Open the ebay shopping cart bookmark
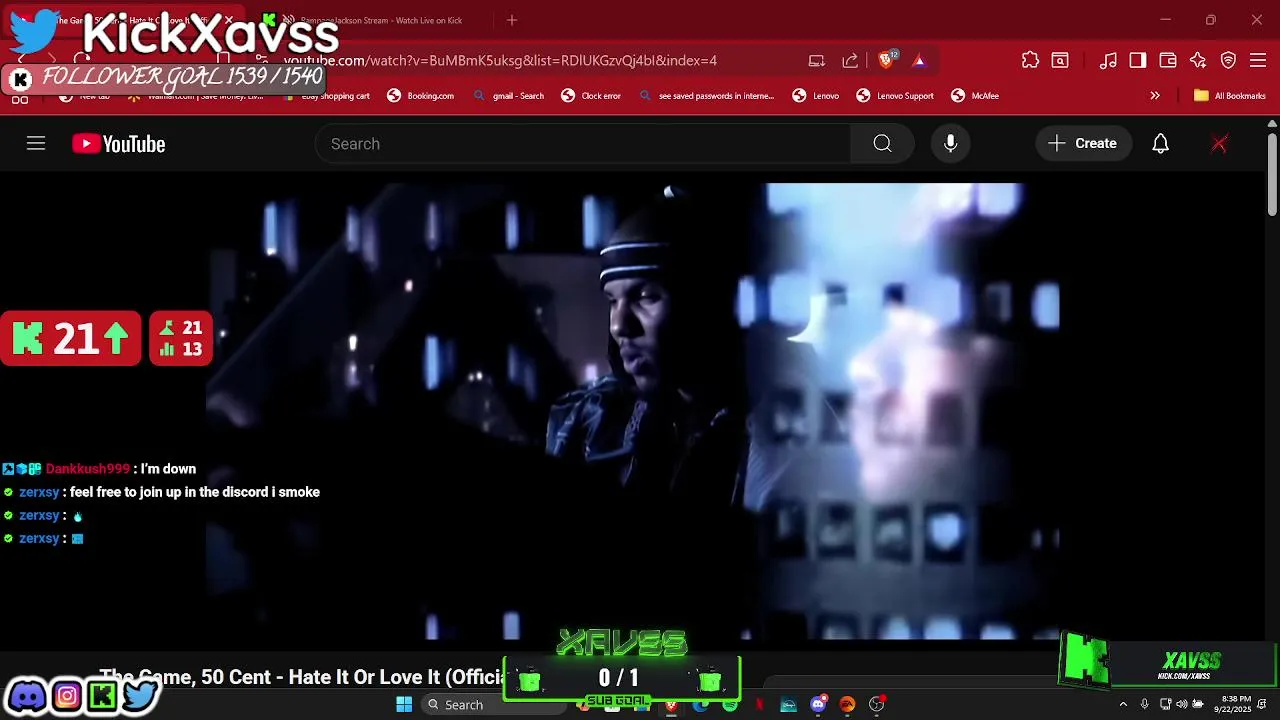The image size is (1280, 720). (327, 96)
